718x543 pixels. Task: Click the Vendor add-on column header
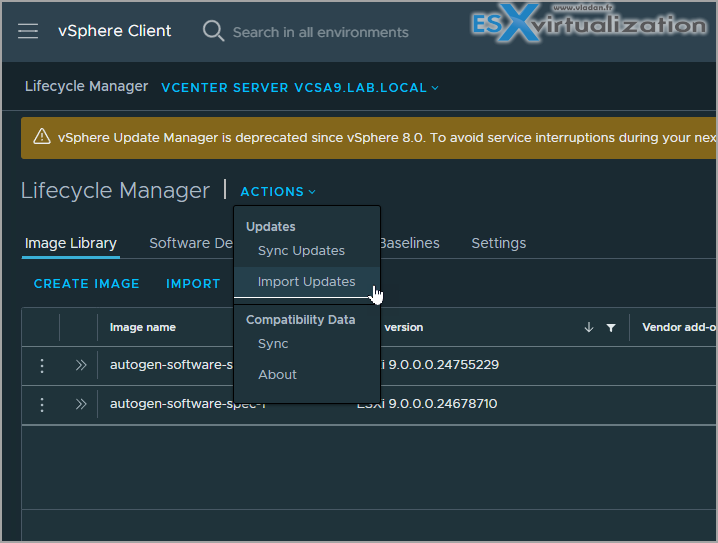(679, 327)
